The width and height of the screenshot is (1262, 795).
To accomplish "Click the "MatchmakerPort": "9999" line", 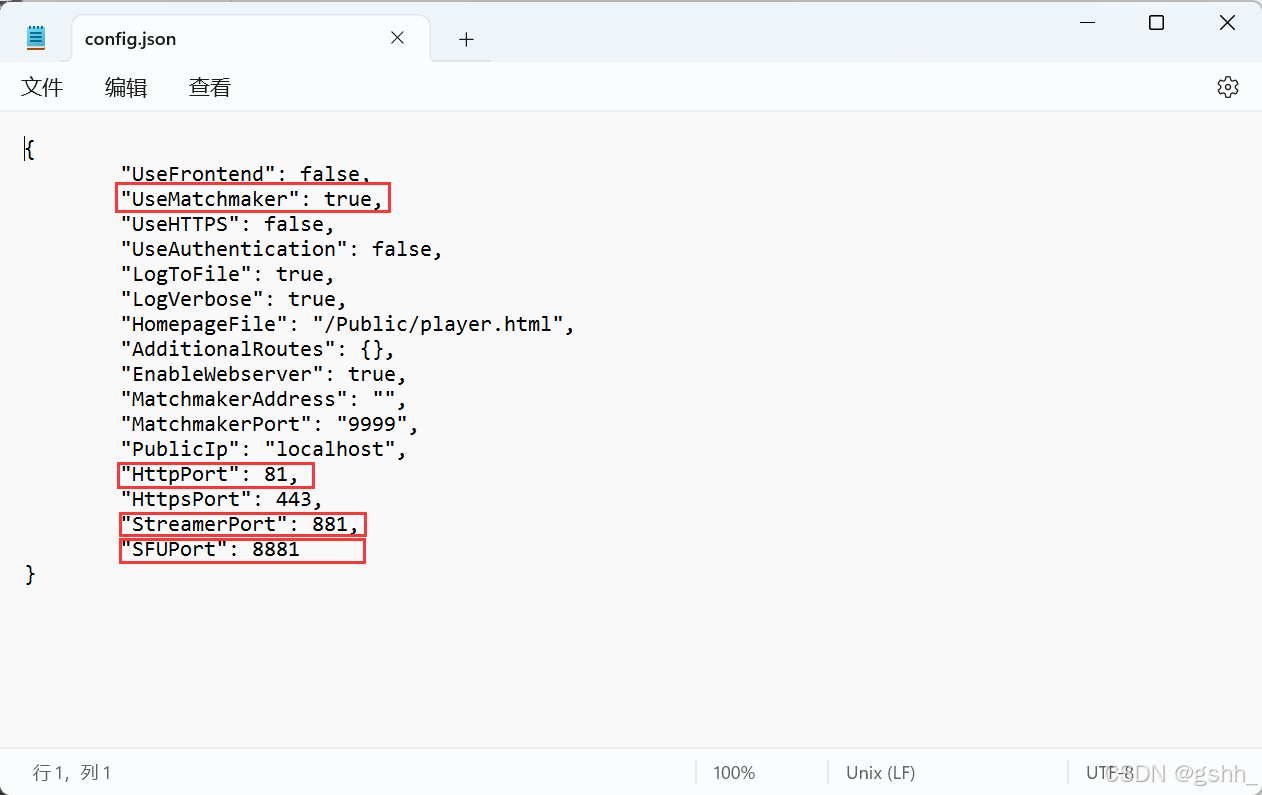I will (269, 424).
